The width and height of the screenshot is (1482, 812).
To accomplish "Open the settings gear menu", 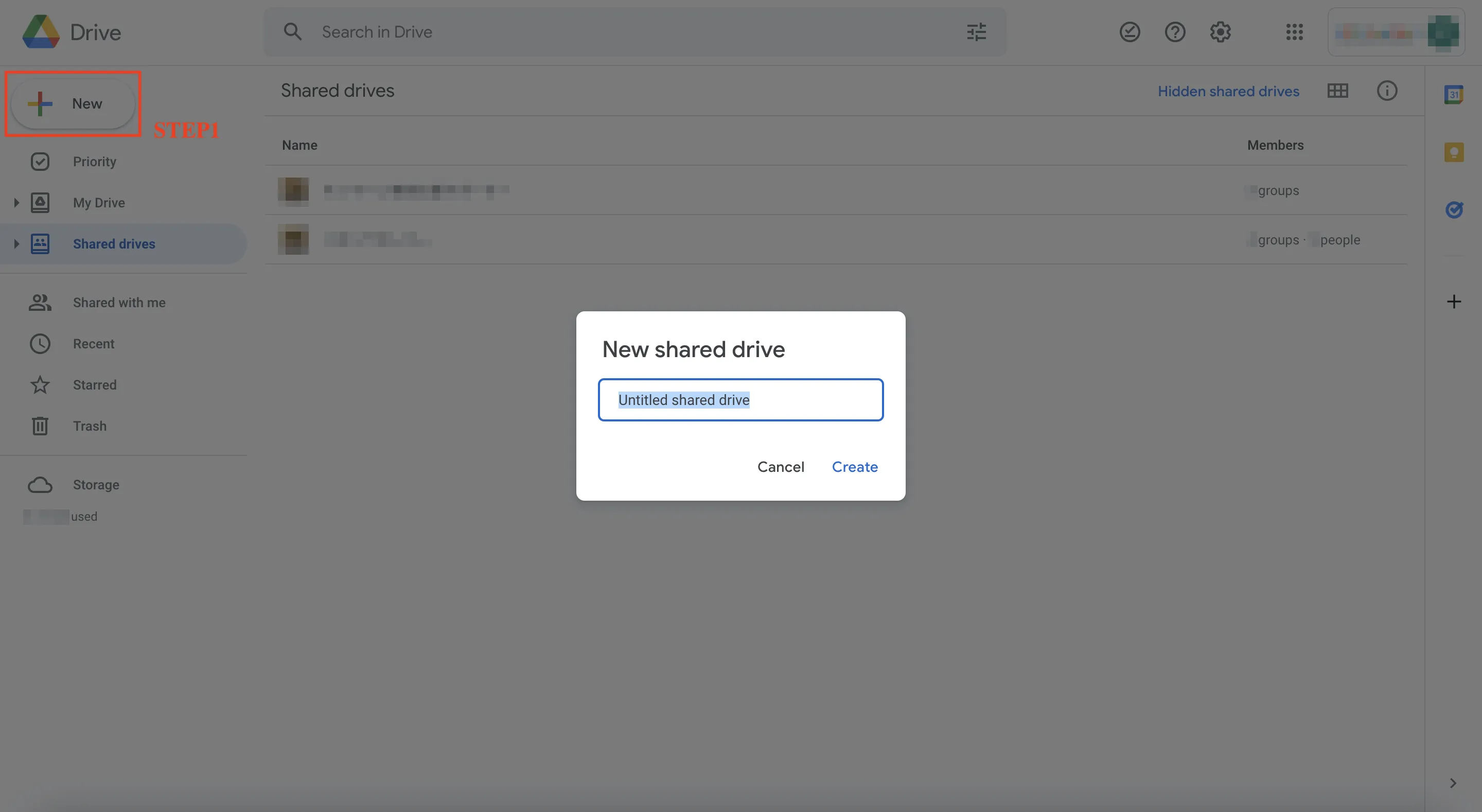I will point(1220,32).
